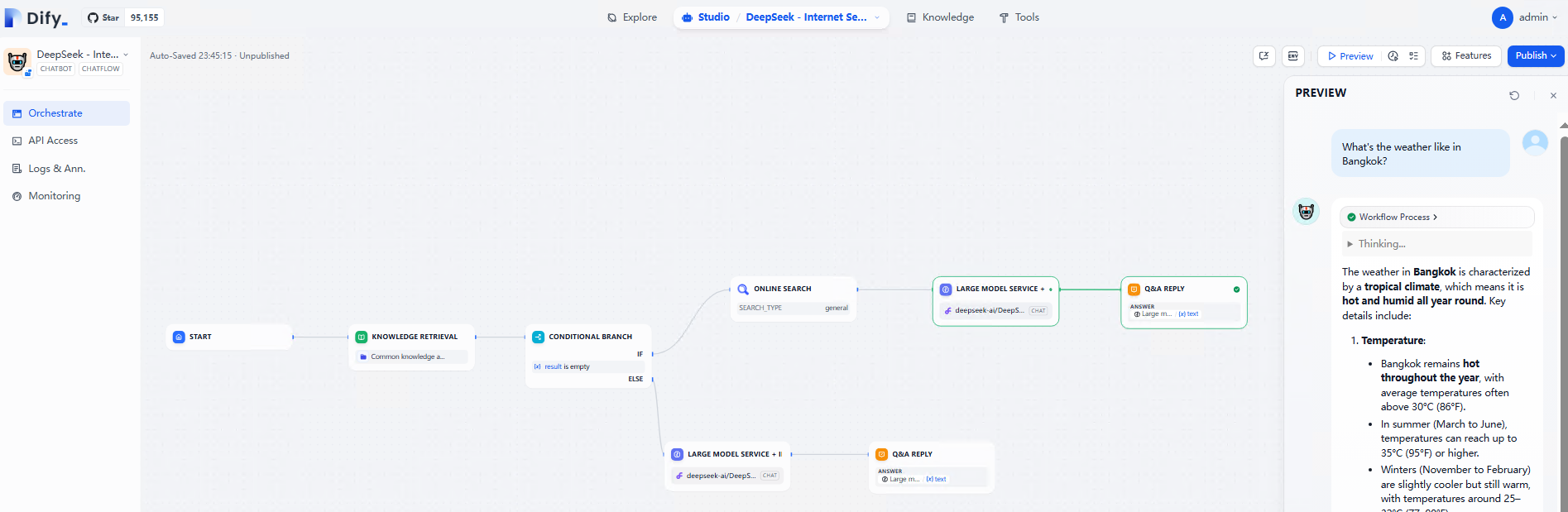Click the Publish button
1568x512 pixels.
click(x=1536, y=56)
